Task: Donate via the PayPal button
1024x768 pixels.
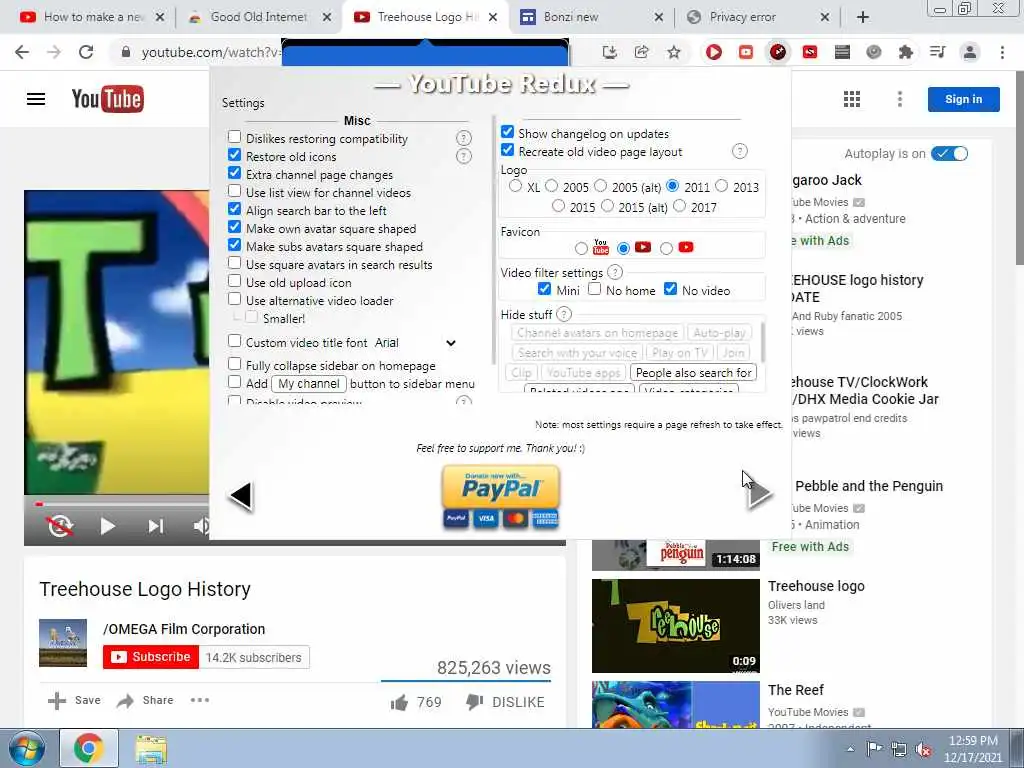Action: coord(501,496)
